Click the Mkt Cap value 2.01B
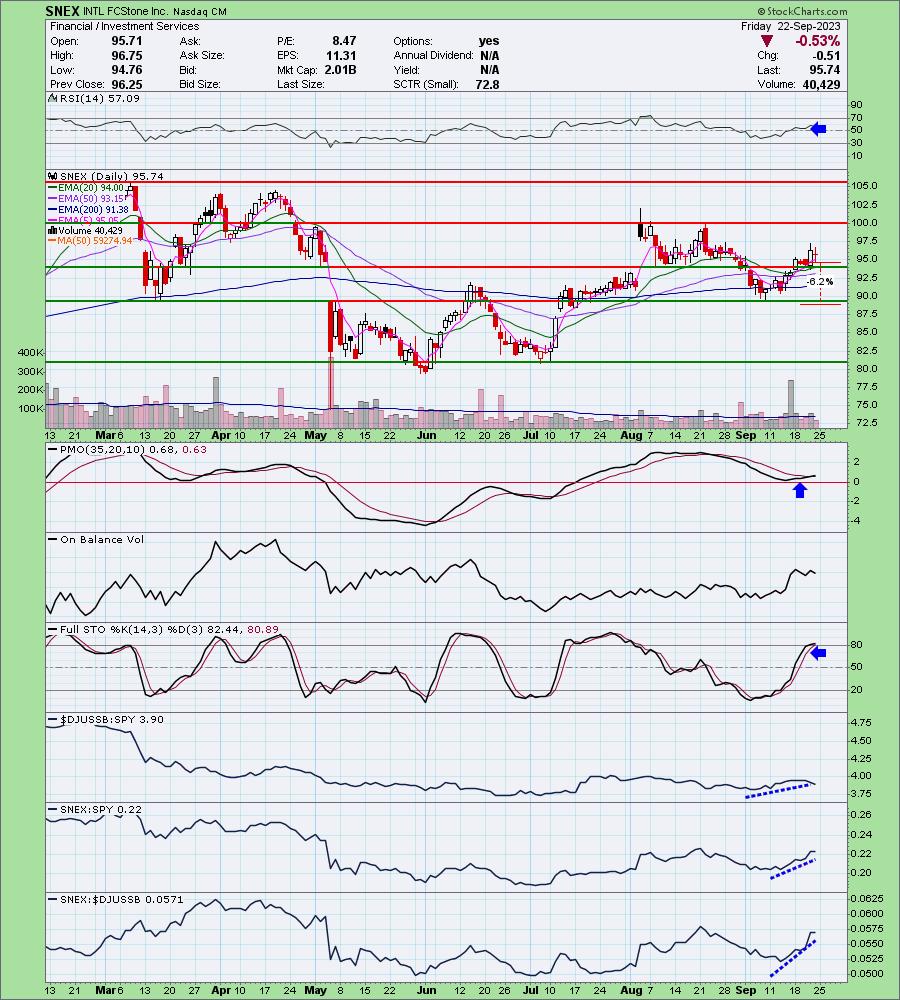Viewport: 900px width, 1000px height. [x=341, y=70]
